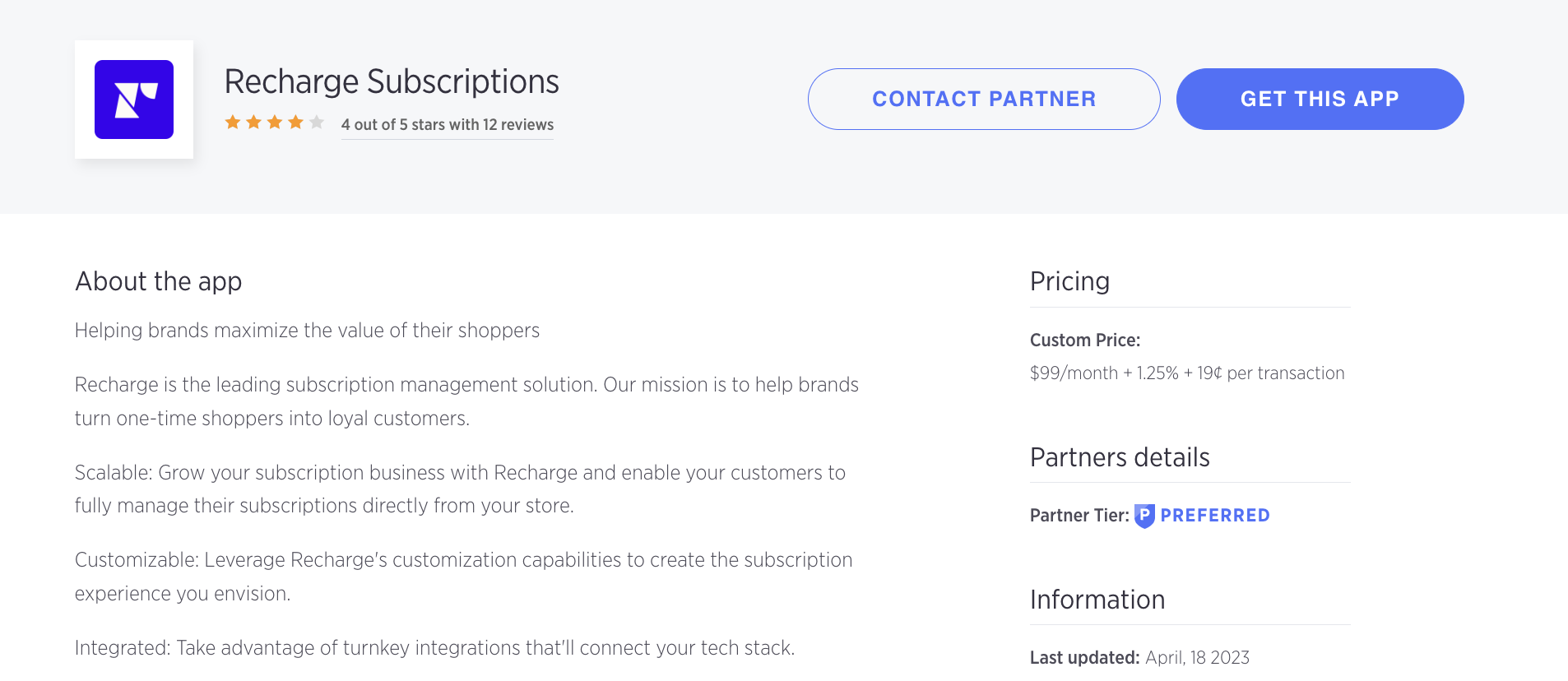This screenshot has height=681, width=1568.
Task: Click the Partners details heading
Action: click(1120, 457)
